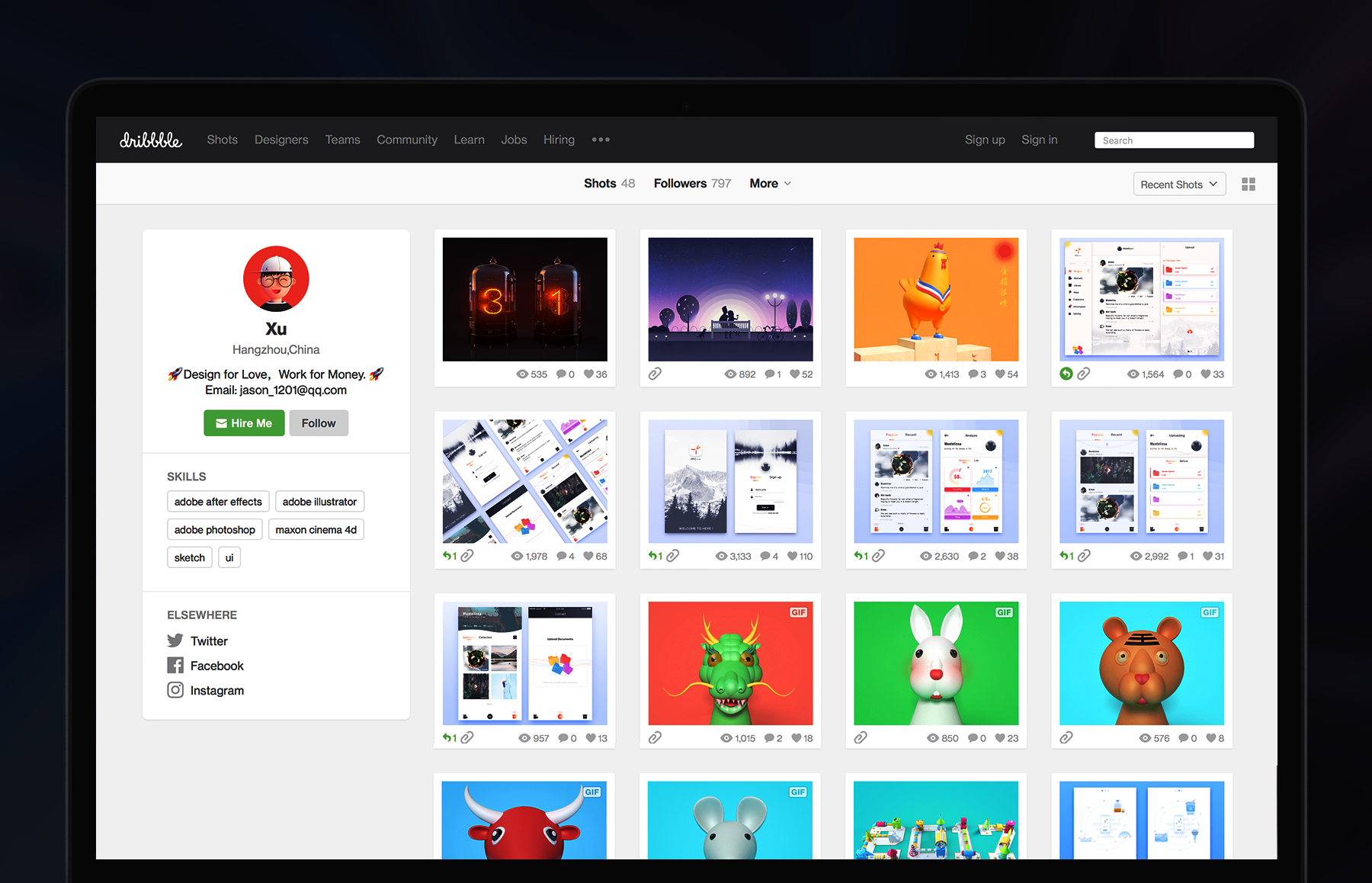1372x883 pixels.
Task: Click attachment icon on the 1,564-views shot
Action: (x=1084, y=374)
